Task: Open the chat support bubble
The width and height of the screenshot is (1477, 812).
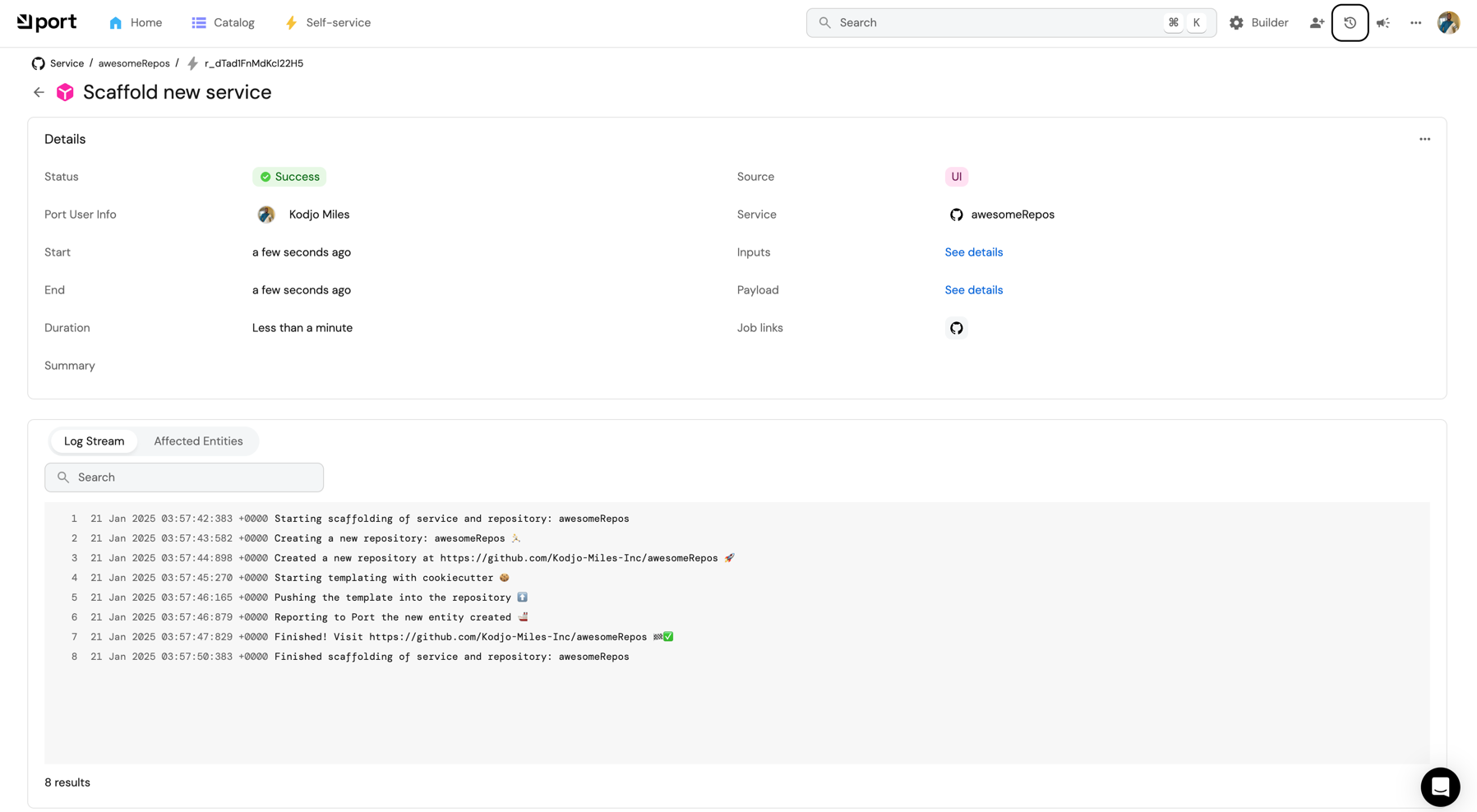Action: 1439,787
